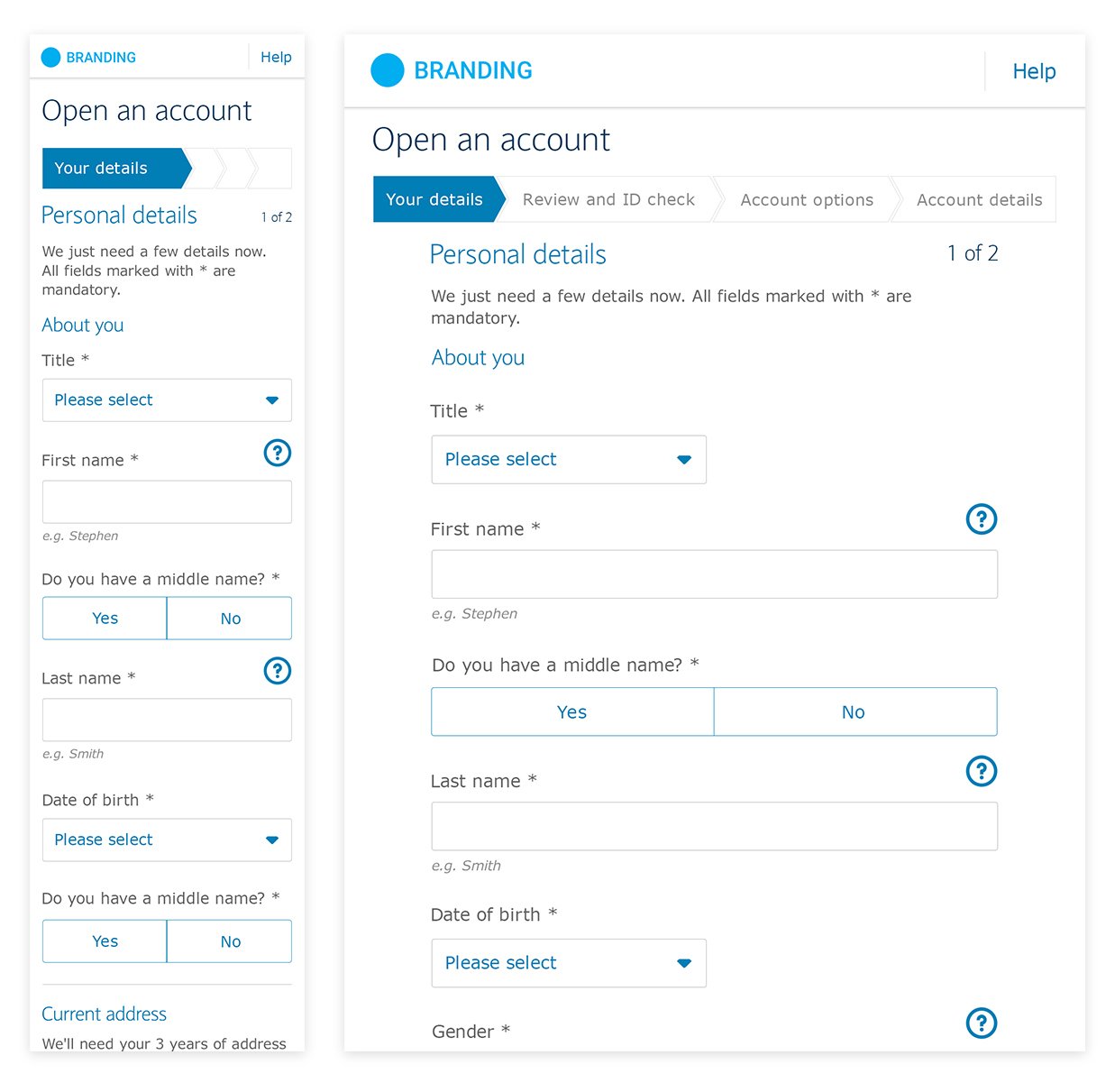Choose Yes for first middle name question in mobile view
Viewport: 1115px width, 1092px height.
pyautogui.click(x=105, y=619)
